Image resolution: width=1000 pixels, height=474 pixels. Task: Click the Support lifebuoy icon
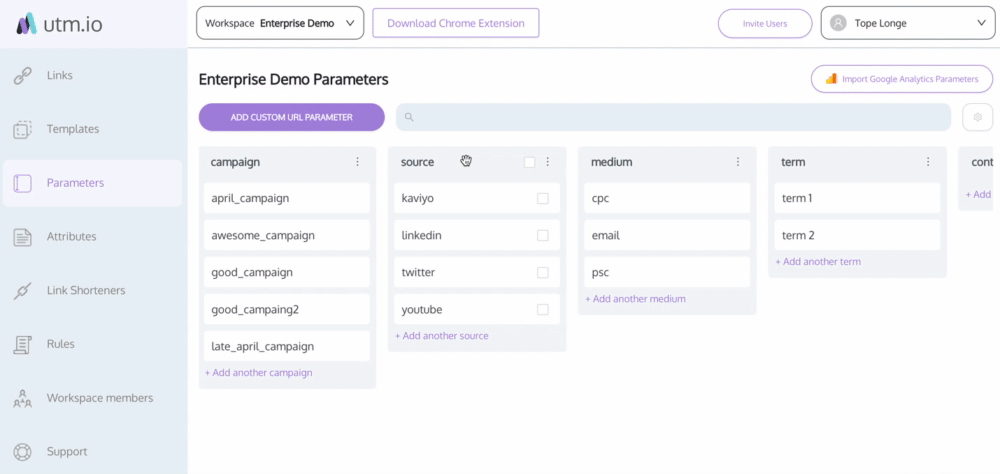pyautogui.click(x=22, y=452)
